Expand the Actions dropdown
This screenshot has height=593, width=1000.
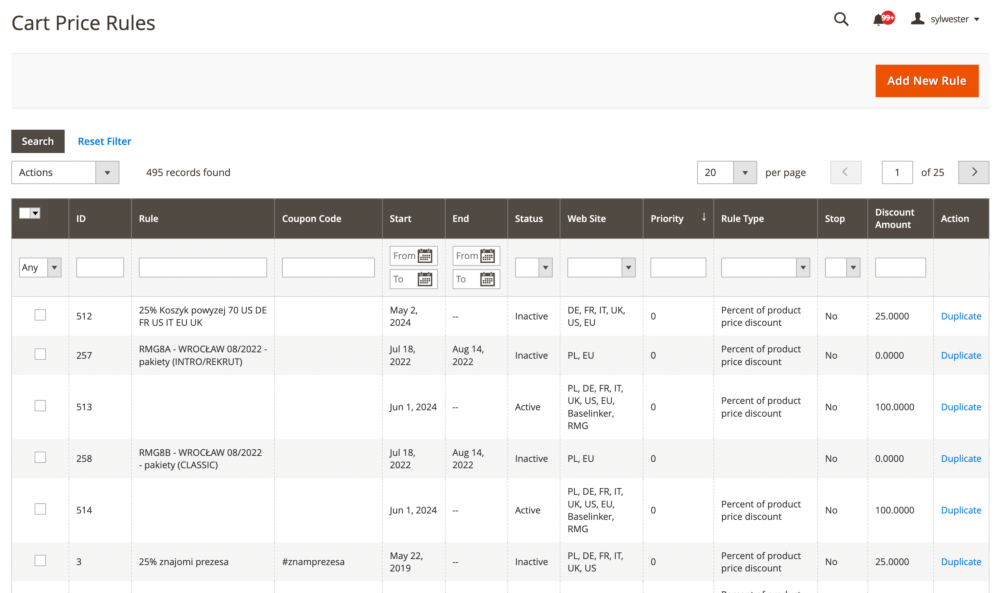65,172
